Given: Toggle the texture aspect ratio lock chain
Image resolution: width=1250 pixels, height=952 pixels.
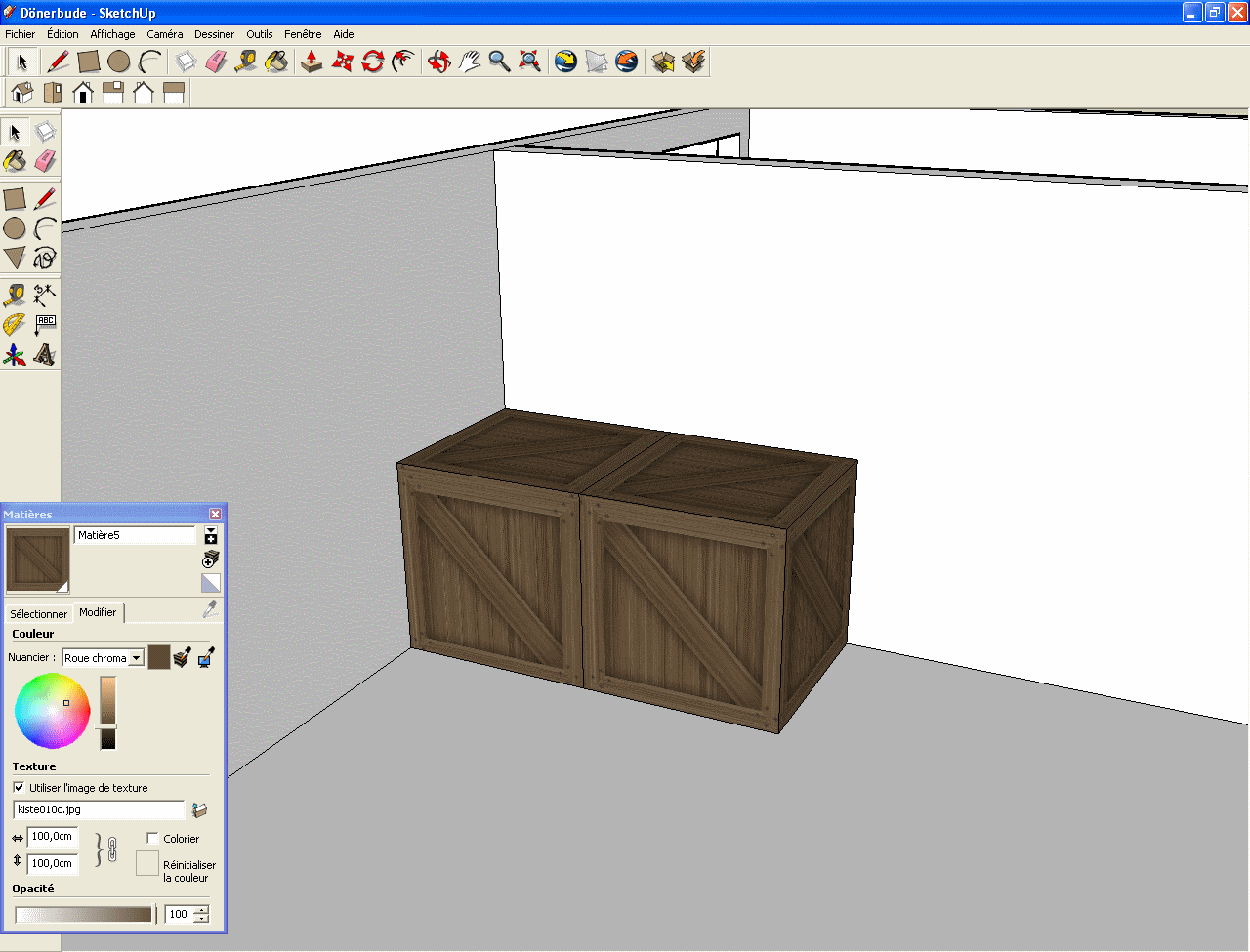Looking at the screenshot, I should (x=112, y=849).
